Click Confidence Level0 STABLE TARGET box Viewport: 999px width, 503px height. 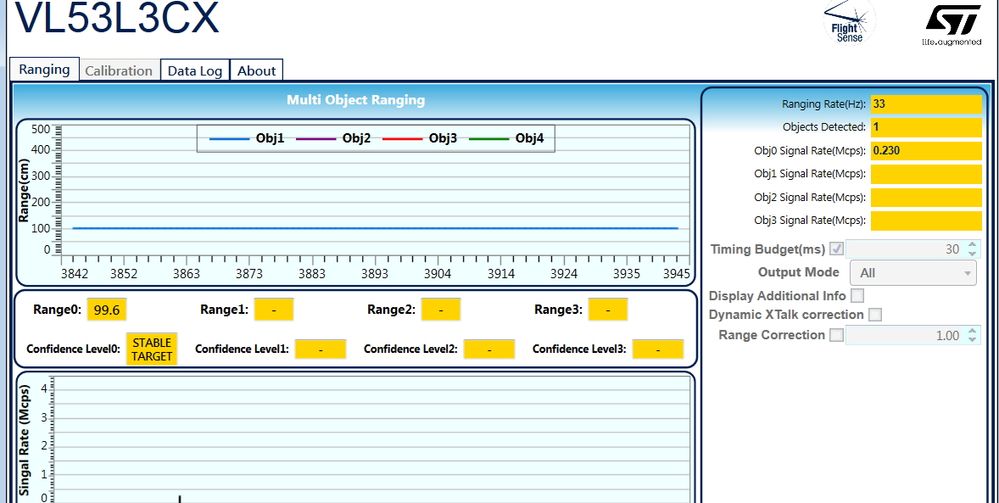(152, 349)
